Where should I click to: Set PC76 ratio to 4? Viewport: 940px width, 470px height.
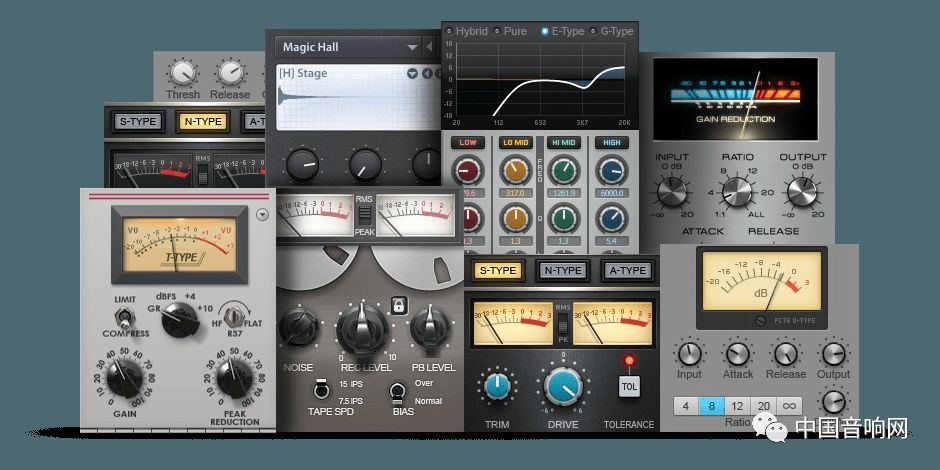[686, 406]
